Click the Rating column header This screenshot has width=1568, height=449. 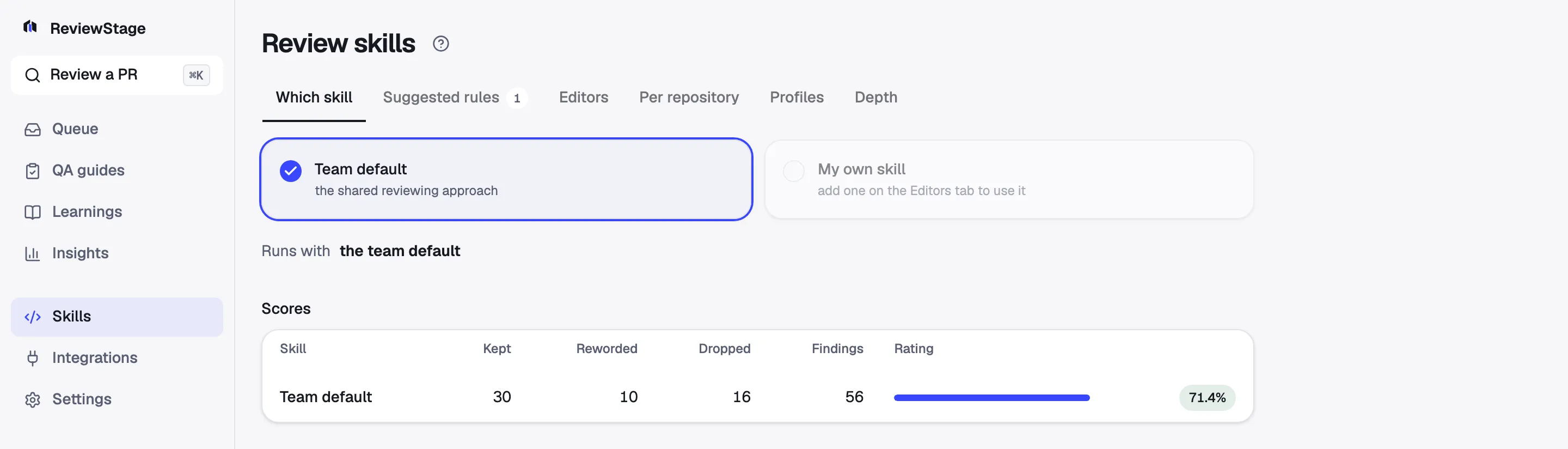[913, 349]
